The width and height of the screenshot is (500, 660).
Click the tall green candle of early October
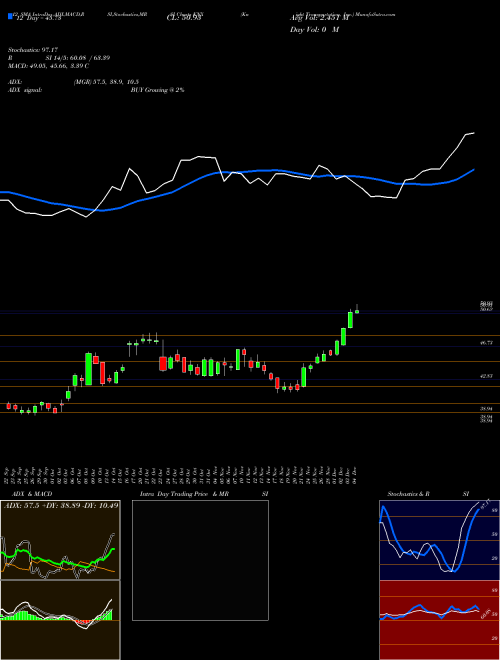(88, 369)
